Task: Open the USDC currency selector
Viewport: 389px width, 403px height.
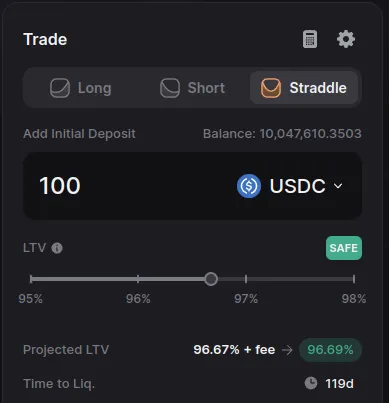Action: coord(290,186)
